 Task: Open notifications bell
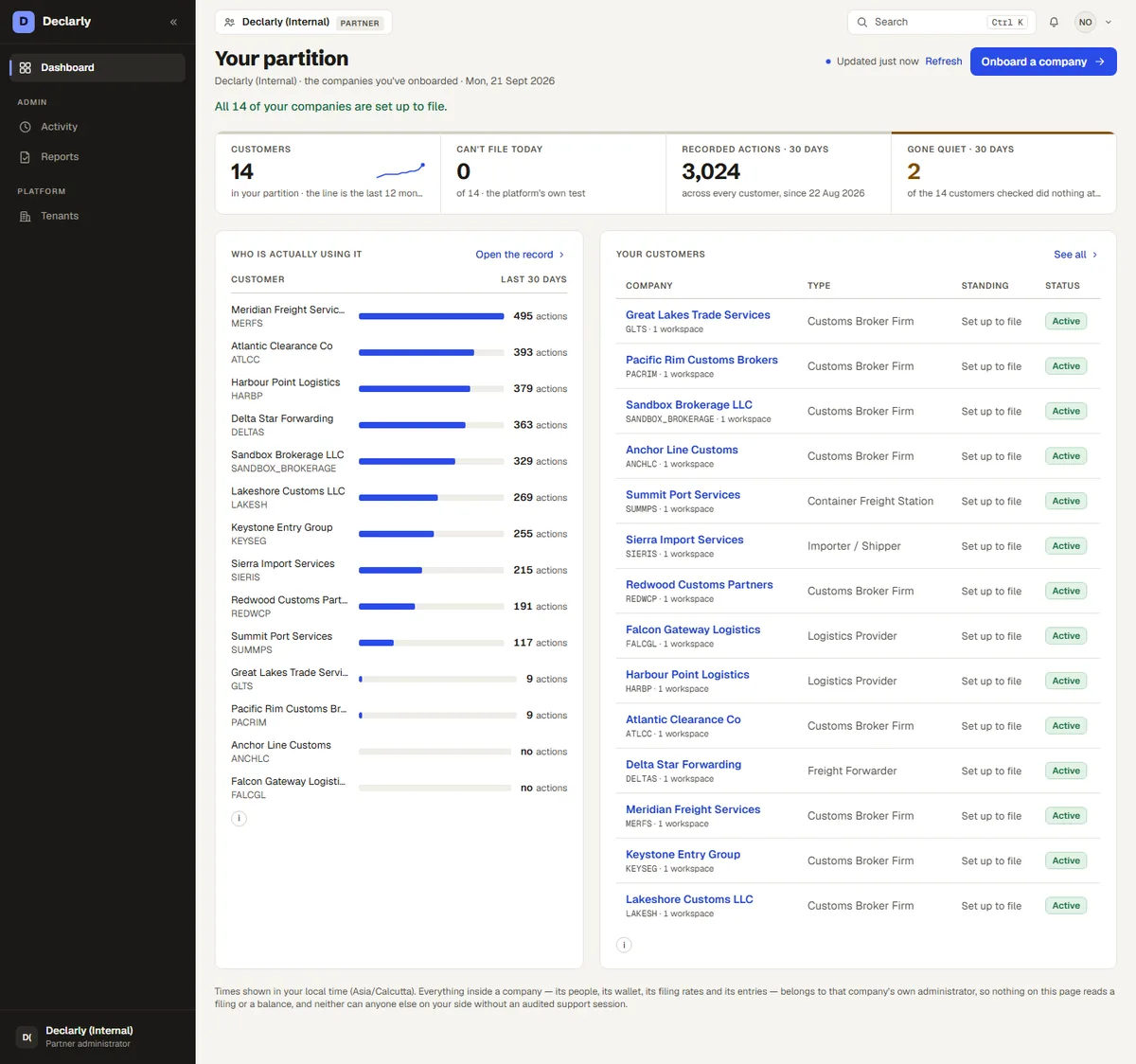pos(1054,22)
